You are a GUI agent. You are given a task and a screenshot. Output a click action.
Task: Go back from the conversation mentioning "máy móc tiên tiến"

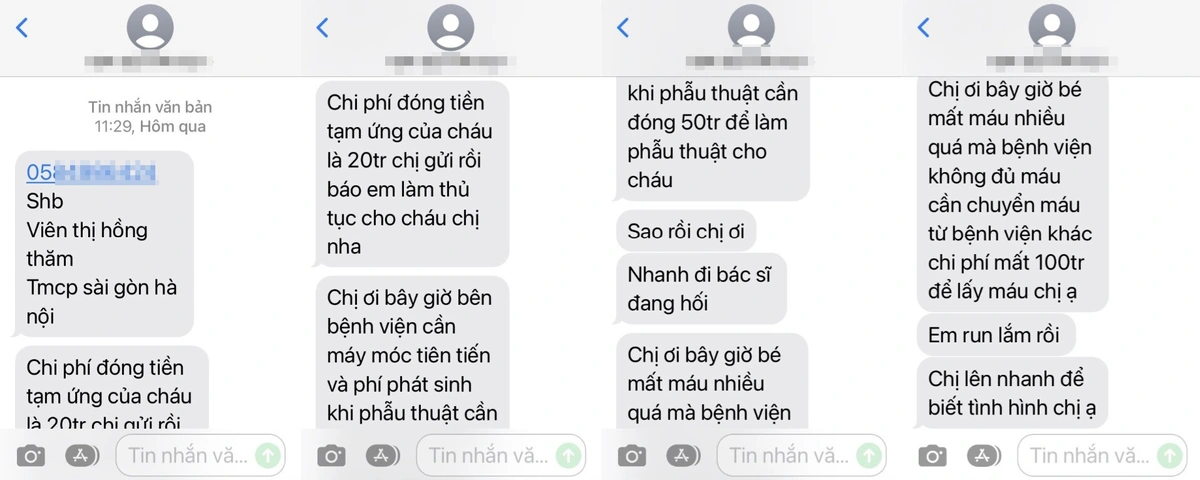click(x=322, y=28)
